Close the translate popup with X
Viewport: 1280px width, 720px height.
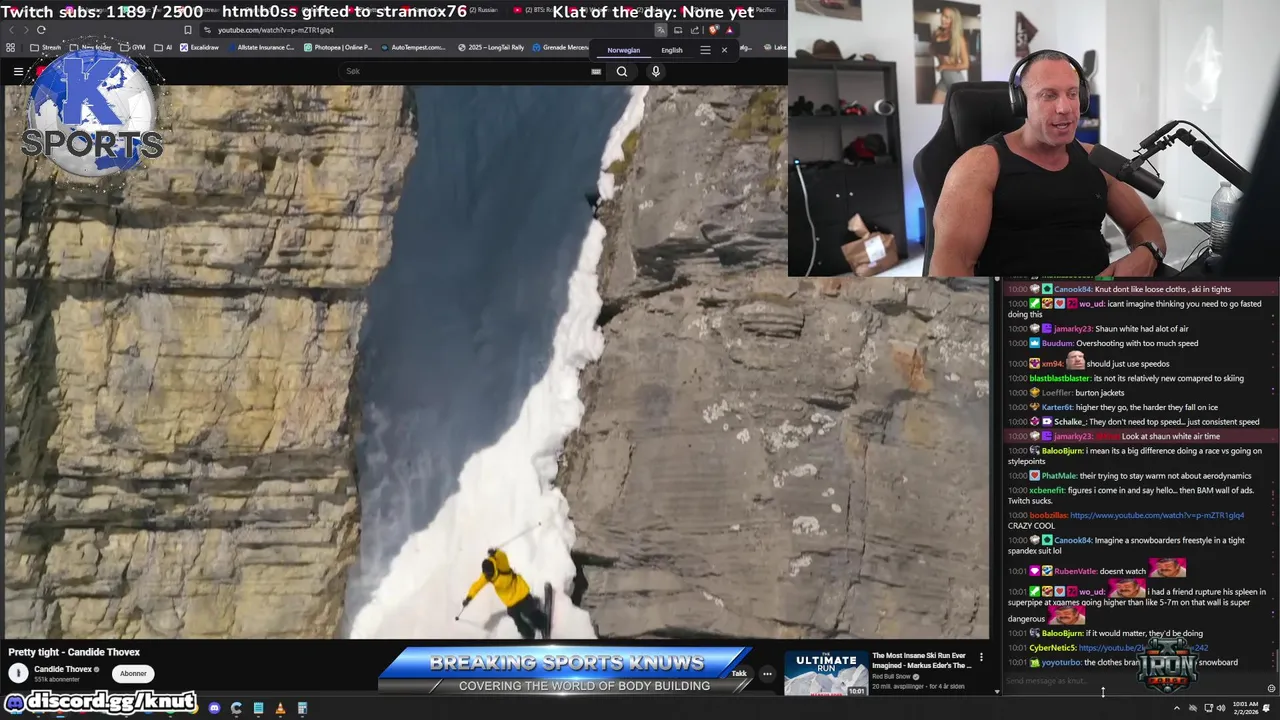click(x=724, y=50)
